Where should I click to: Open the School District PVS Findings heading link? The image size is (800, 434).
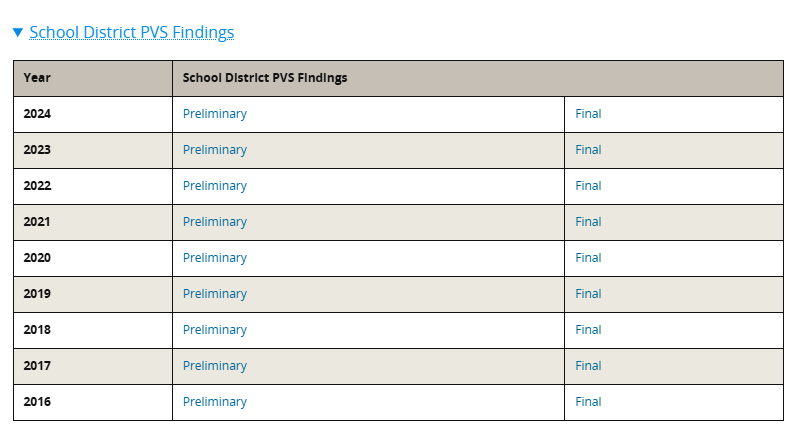132,32
